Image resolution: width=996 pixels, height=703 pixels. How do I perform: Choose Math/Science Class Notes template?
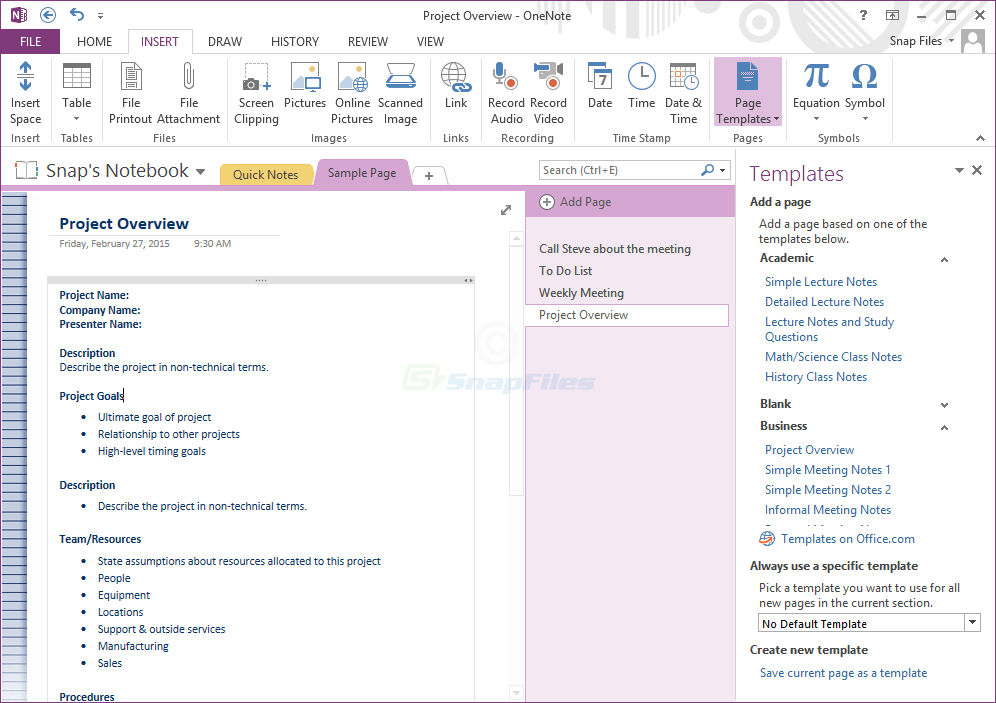pos(833,357)
